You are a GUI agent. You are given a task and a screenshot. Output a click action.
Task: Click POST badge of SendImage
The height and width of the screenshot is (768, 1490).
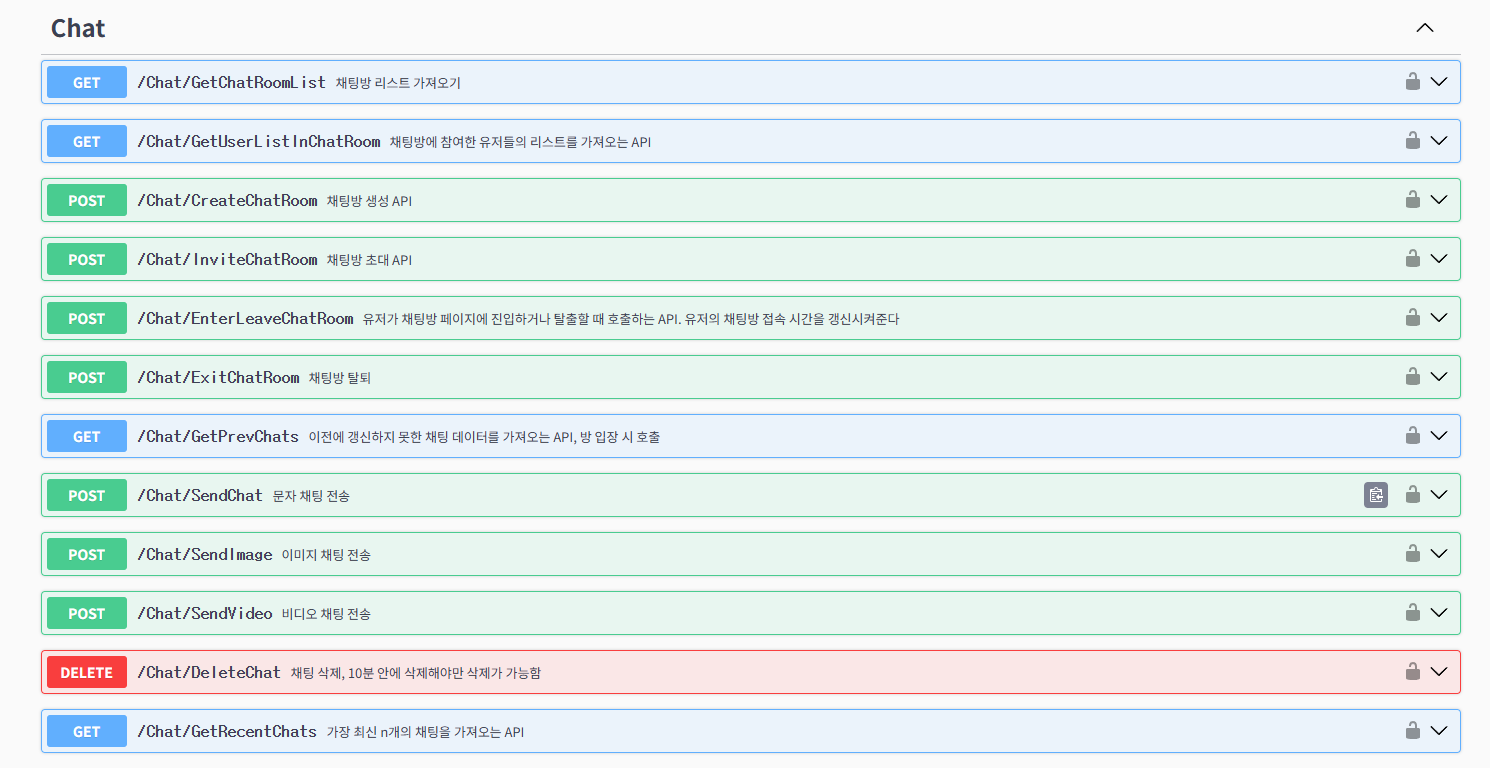(87, 554)
